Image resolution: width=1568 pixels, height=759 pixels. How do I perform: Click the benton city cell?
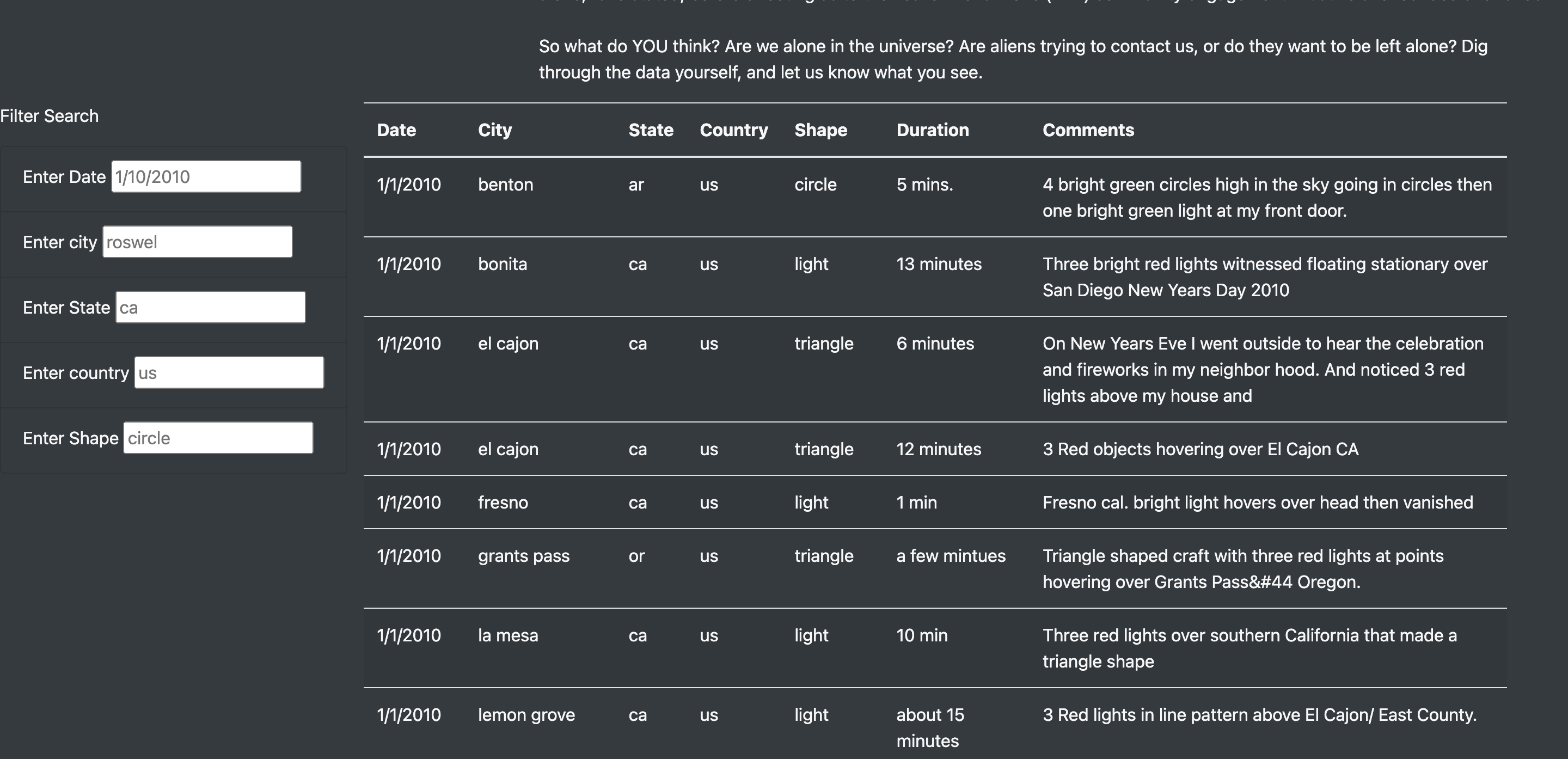505,185
